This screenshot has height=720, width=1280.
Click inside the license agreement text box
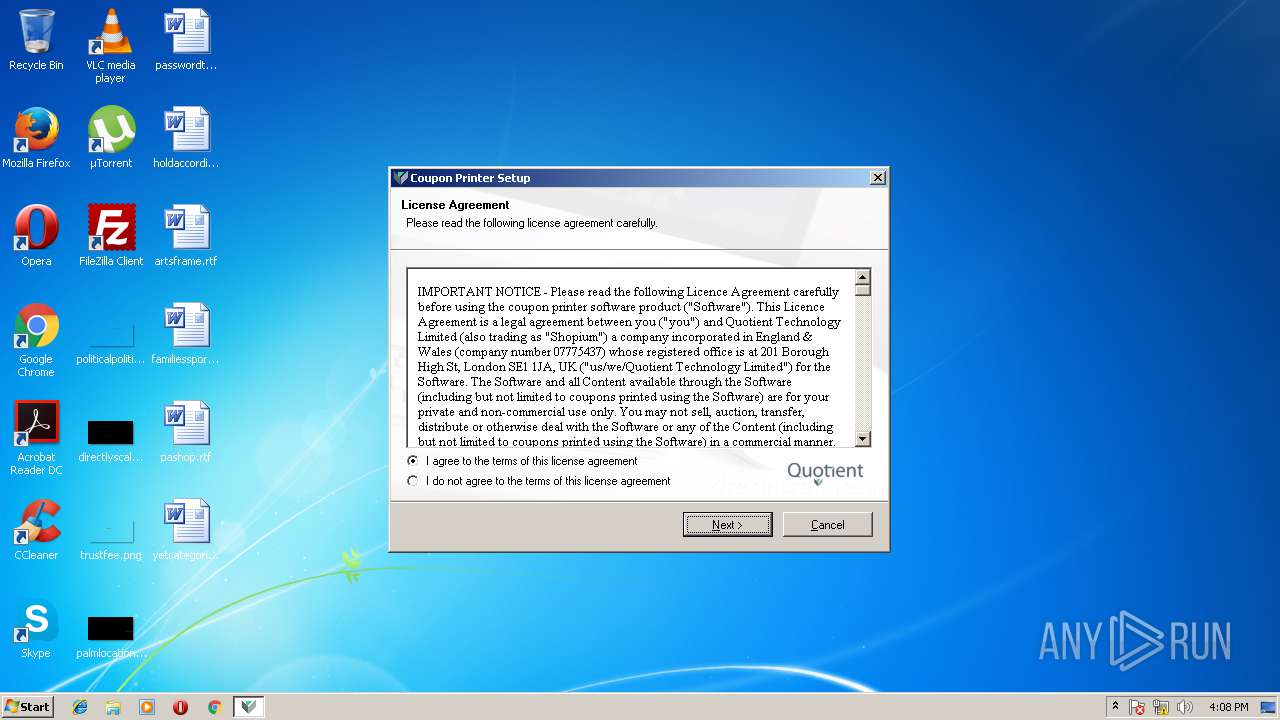click(x=631, y=358)
